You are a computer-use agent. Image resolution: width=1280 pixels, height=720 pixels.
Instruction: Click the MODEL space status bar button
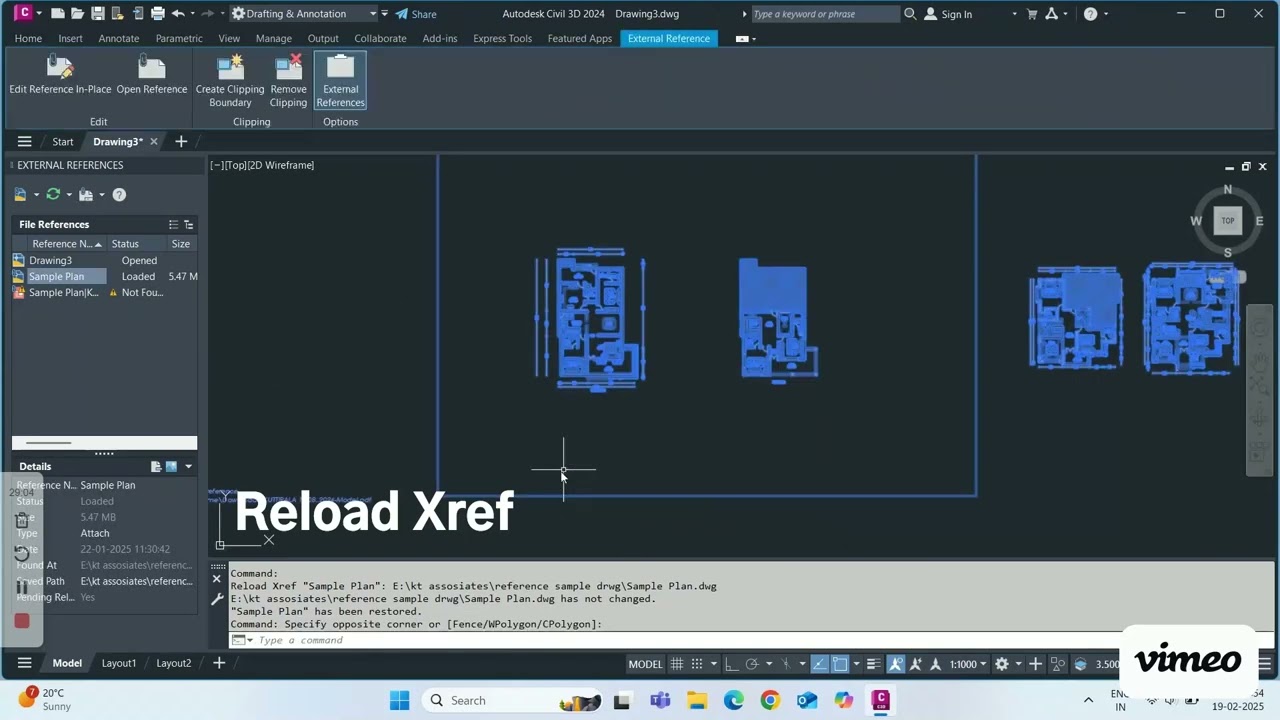pos(645,664)
